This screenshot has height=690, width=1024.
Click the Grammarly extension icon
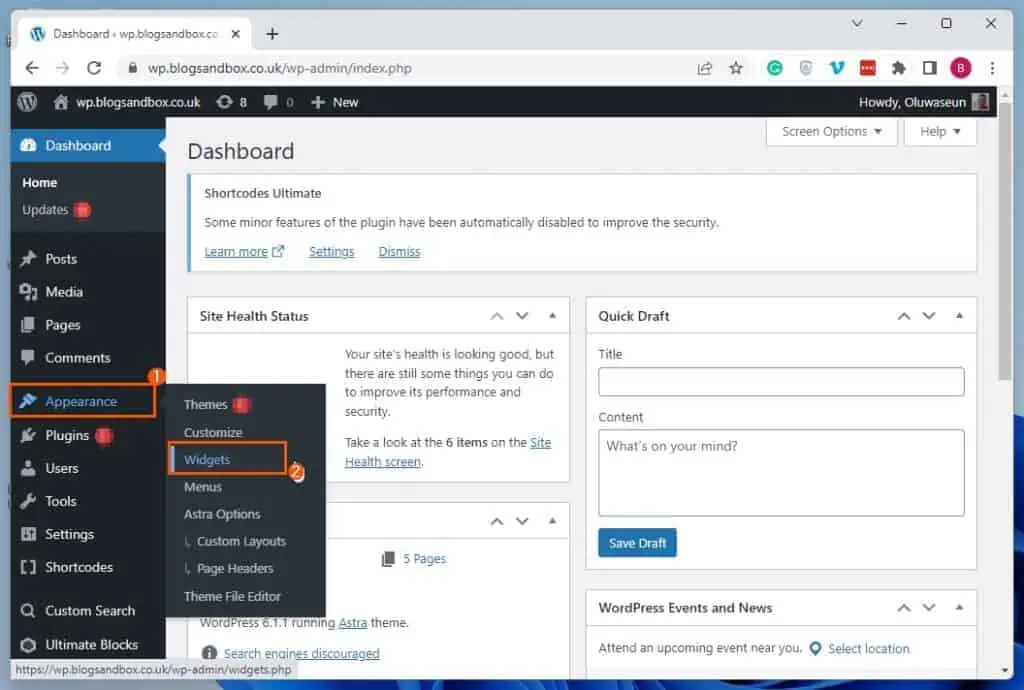pos(775,68)
